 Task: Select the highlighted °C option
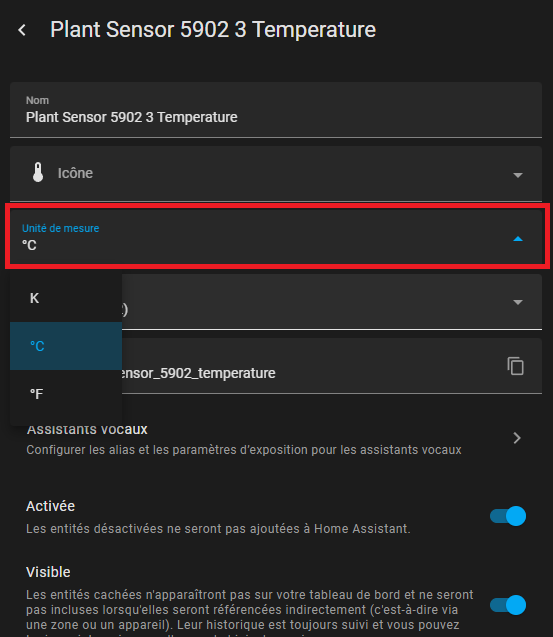66,346
